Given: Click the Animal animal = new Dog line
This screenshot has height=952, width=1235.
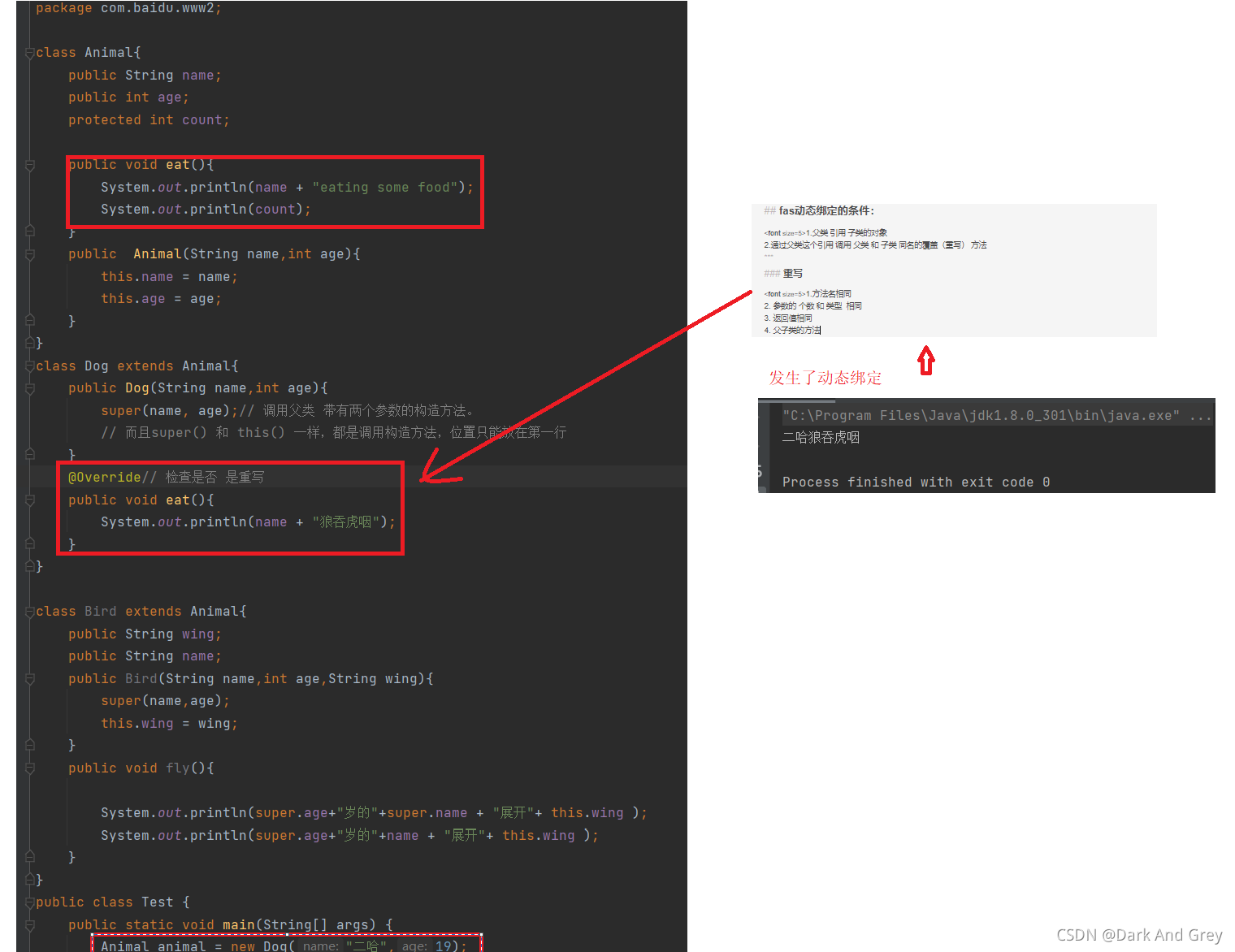Looking at the screenshot, I should click(284, 946).
